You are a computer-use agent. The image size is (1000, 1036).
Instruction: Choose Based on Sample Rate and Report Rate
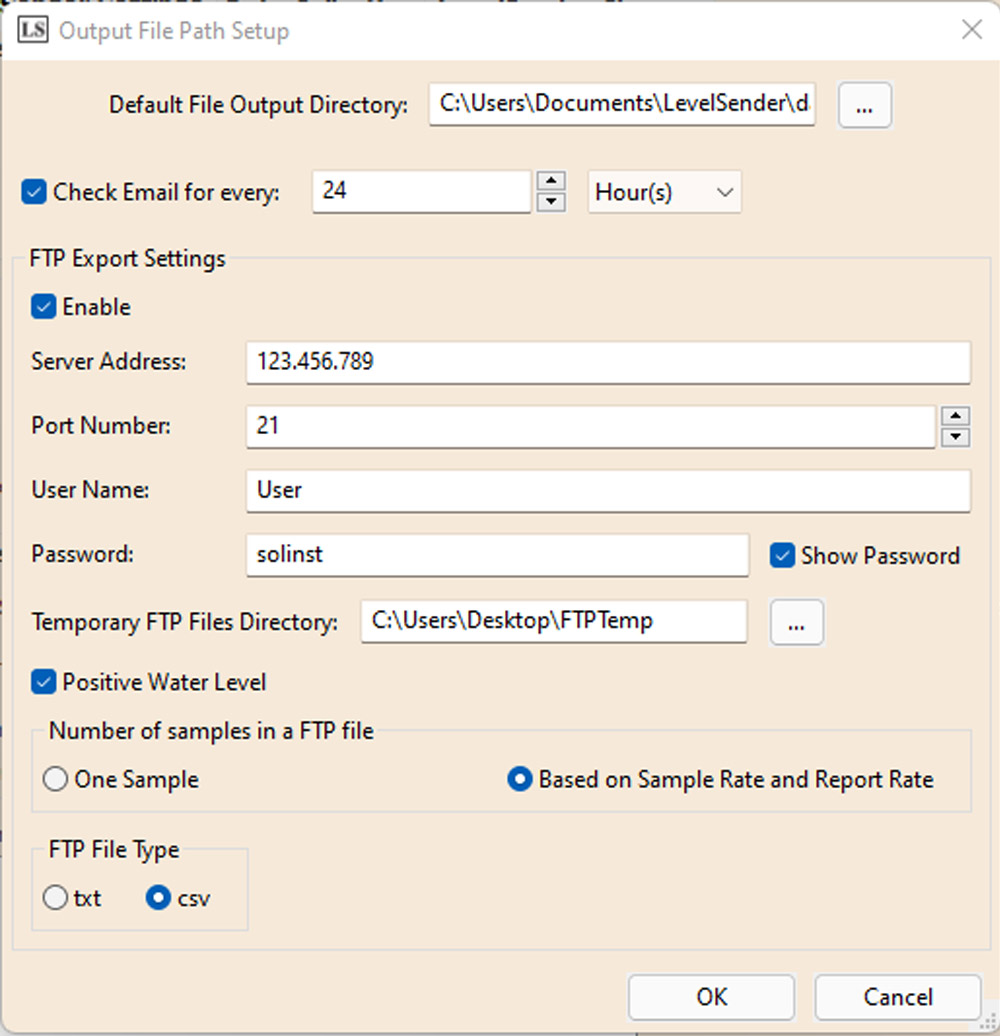(x=519, y=780)
